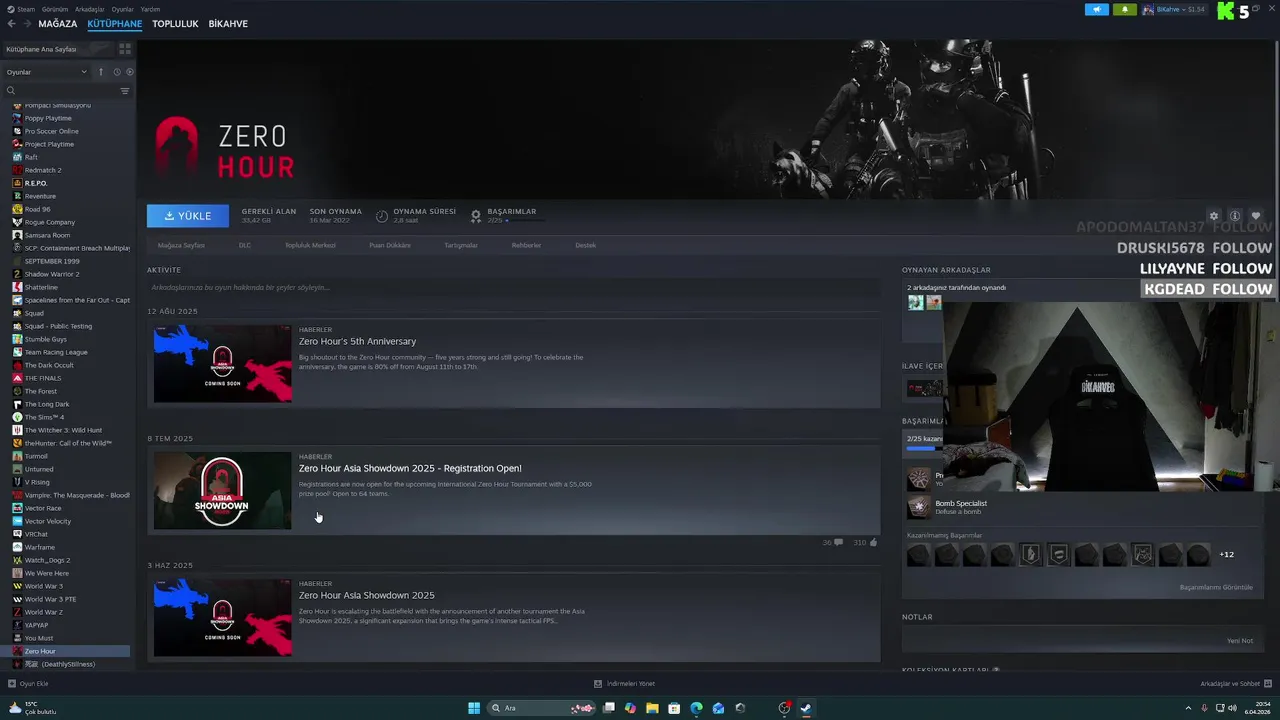Open the Rehberler tab
The image size is (1280, 720).
tap(526, 245)
